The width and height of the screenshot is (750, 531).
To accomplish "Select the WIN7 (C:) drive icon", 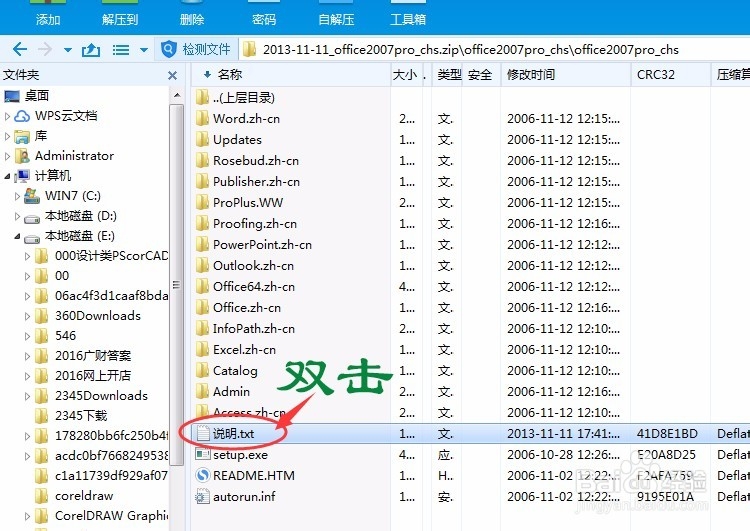I will click(x=32, y=196).
